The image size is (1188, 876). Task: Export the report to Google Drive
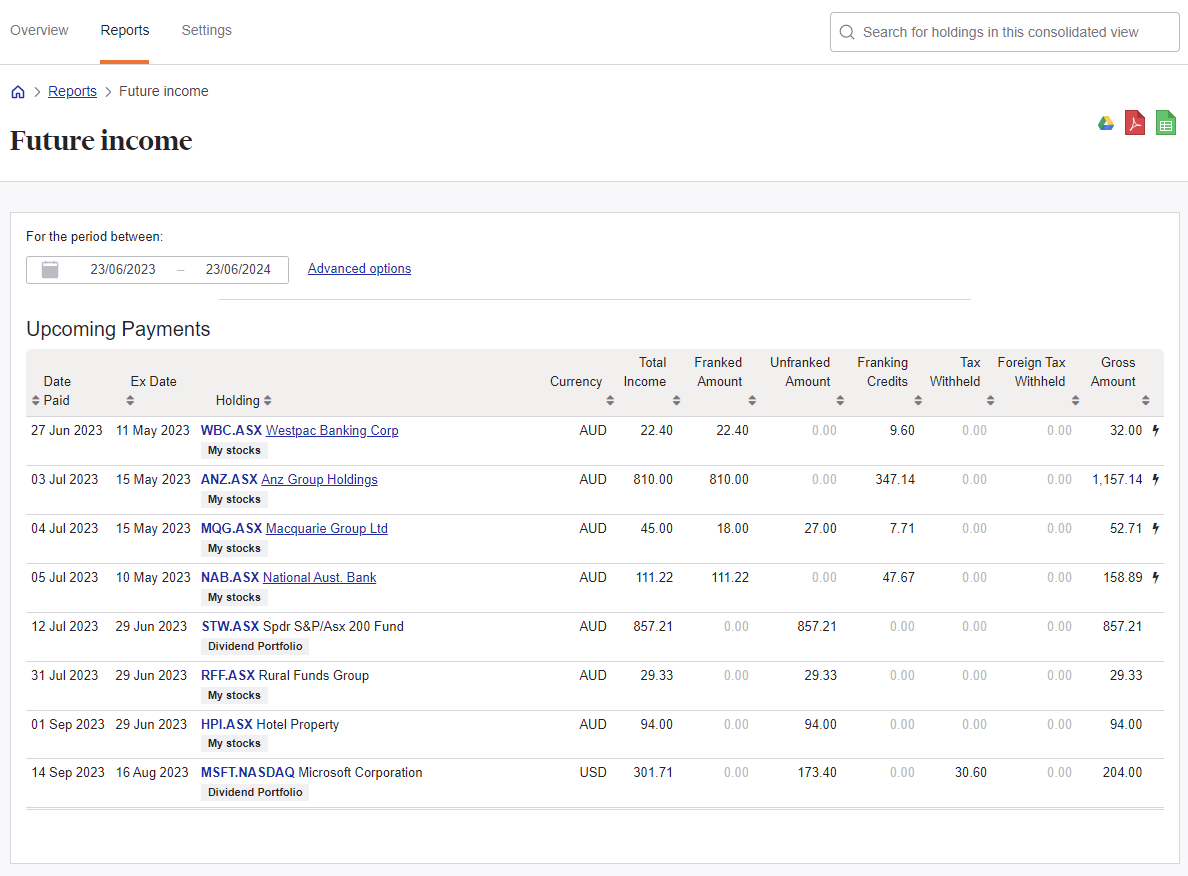tap(1106, 122)
